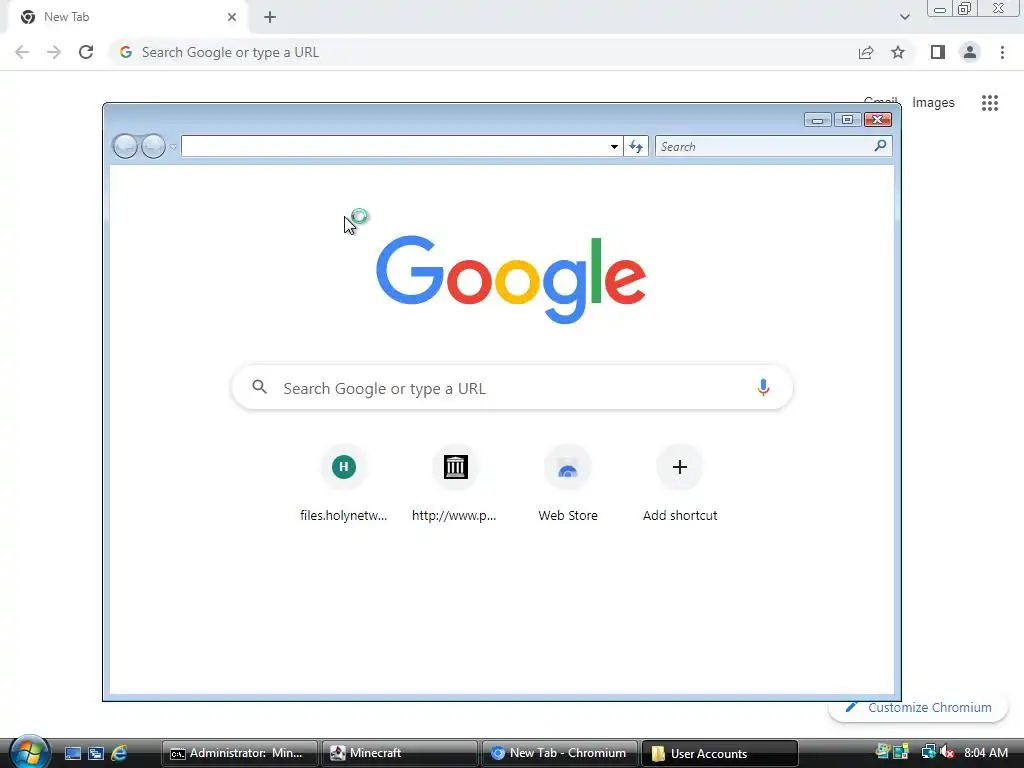Image resolution: width=1024 pixels, height=768 pixels.
Task: Maximize the Explorer-style window
Action: (x=847, y=120)
